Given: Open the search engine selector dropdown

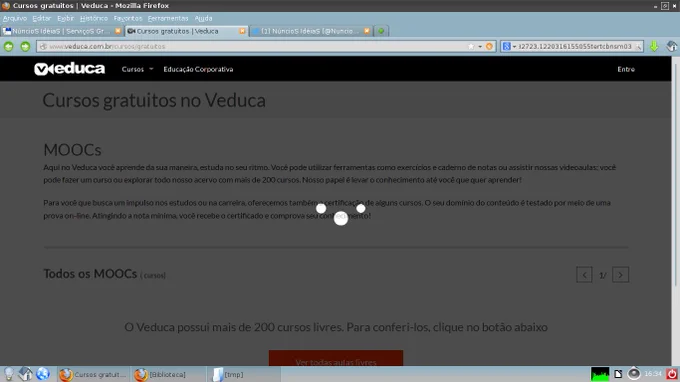Looking at the screenshot, I should coord(509,46).
